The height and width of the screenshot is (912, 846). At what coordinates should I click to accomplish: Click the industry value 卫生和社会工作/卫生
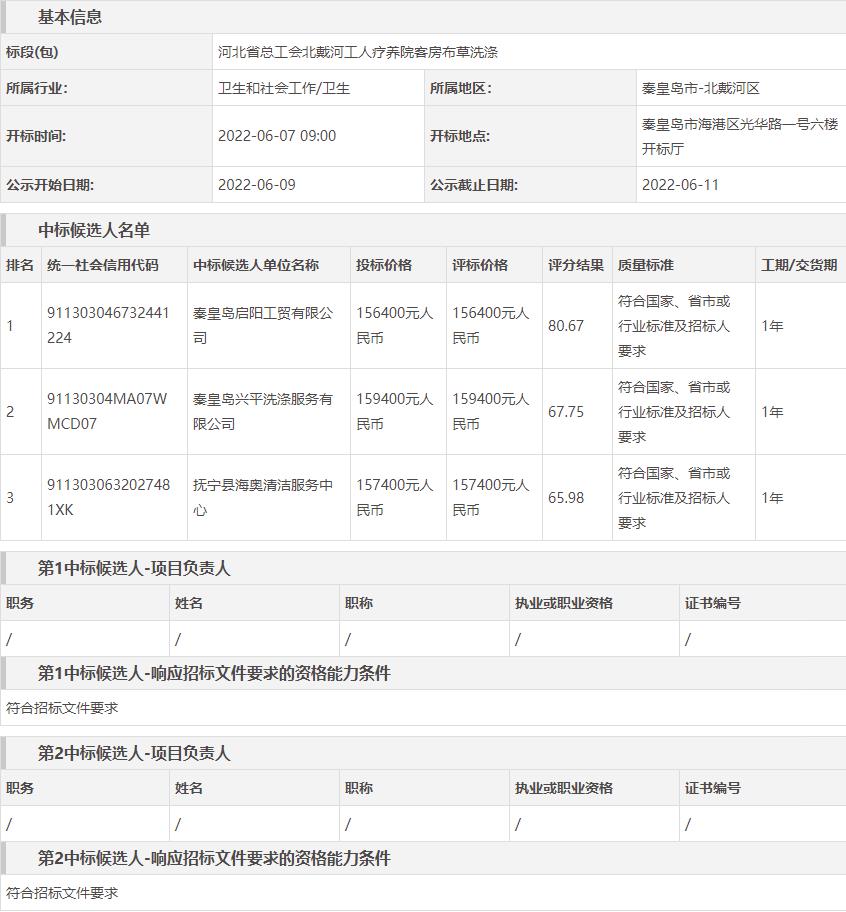click(x=284, y=88)
